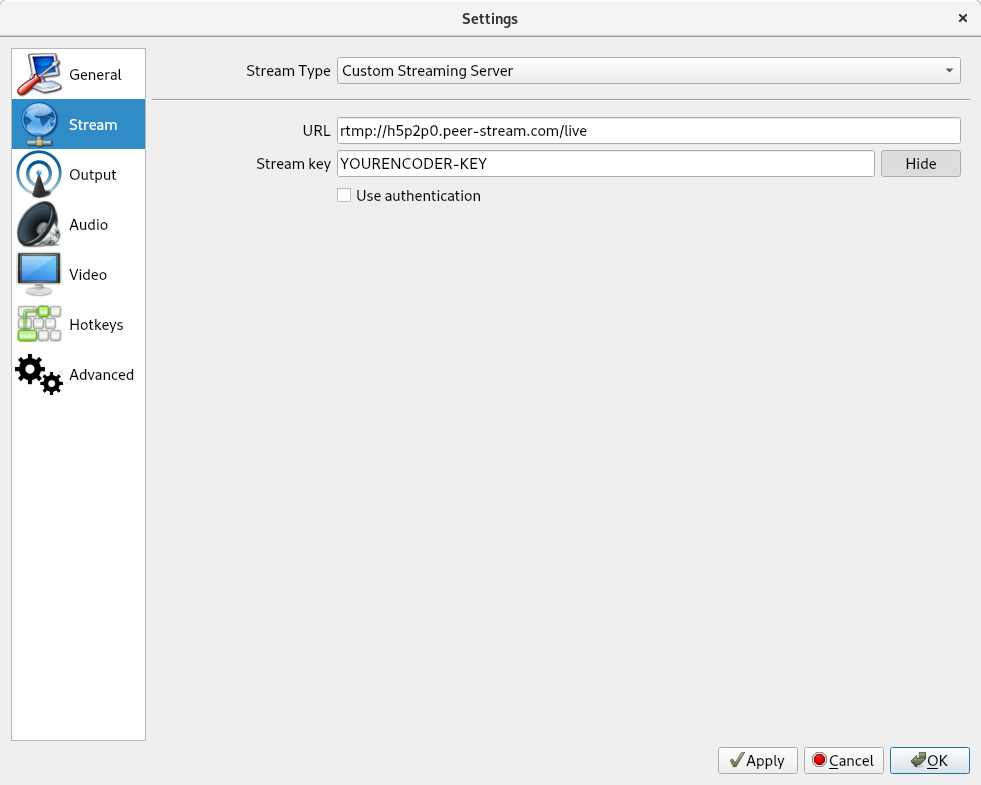The height and width of the screenshot is (785, 981).
Task: Select the Stream globe icon
Action: coord(38,123)
